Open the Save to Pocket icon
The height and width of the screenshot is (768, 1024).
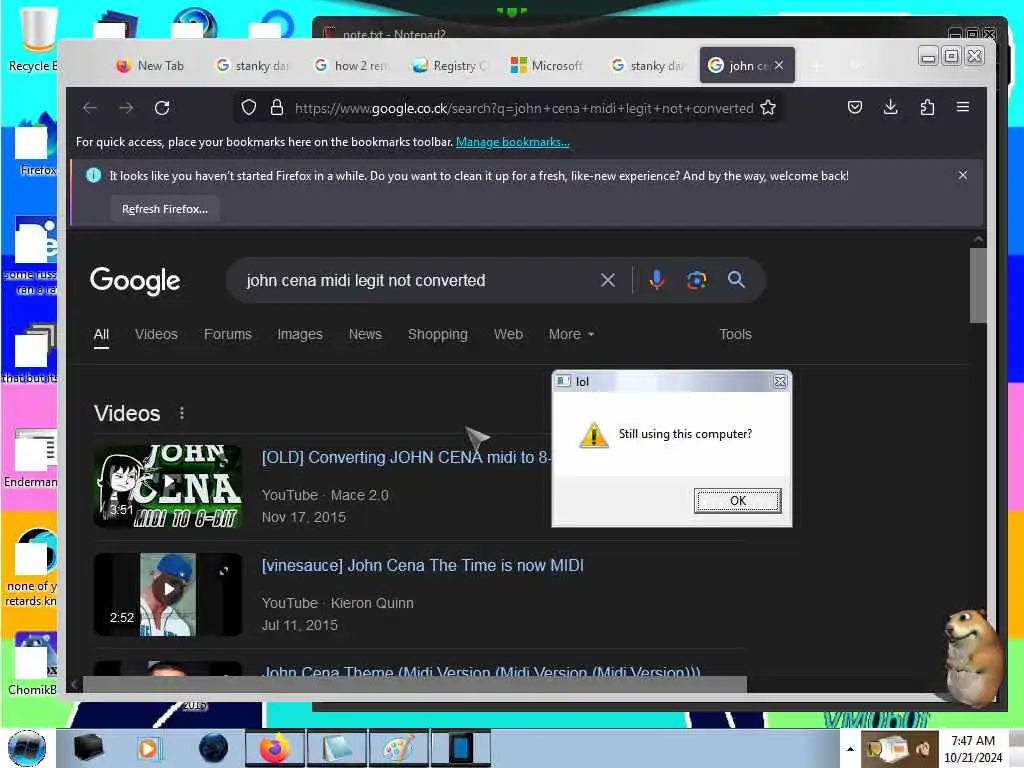855,108
